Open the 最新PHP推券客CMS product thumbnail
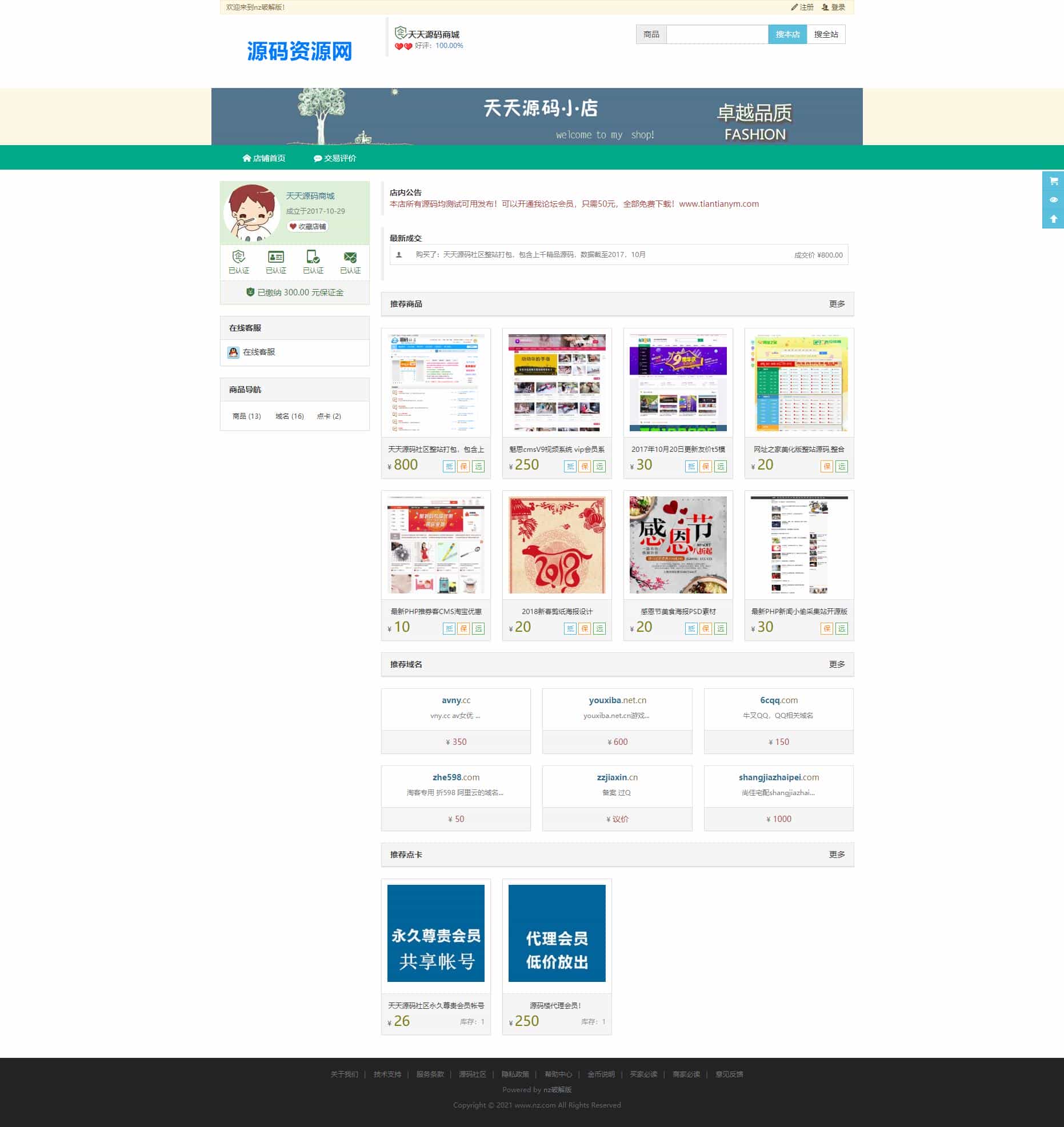Viewport: 1064px width, 1127px height. point(436,545)
